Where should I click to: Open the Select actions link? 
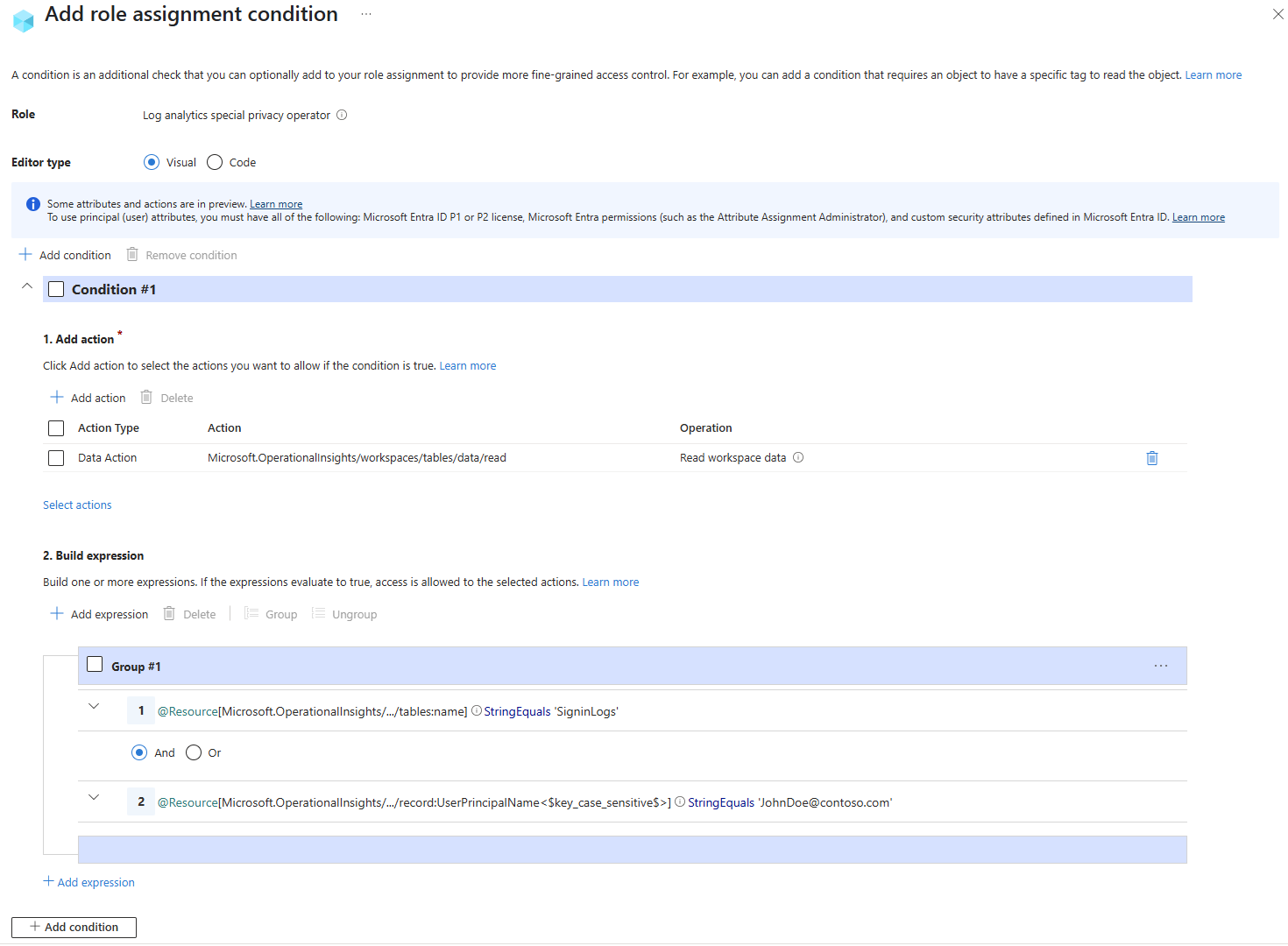[x=77, y=505]
